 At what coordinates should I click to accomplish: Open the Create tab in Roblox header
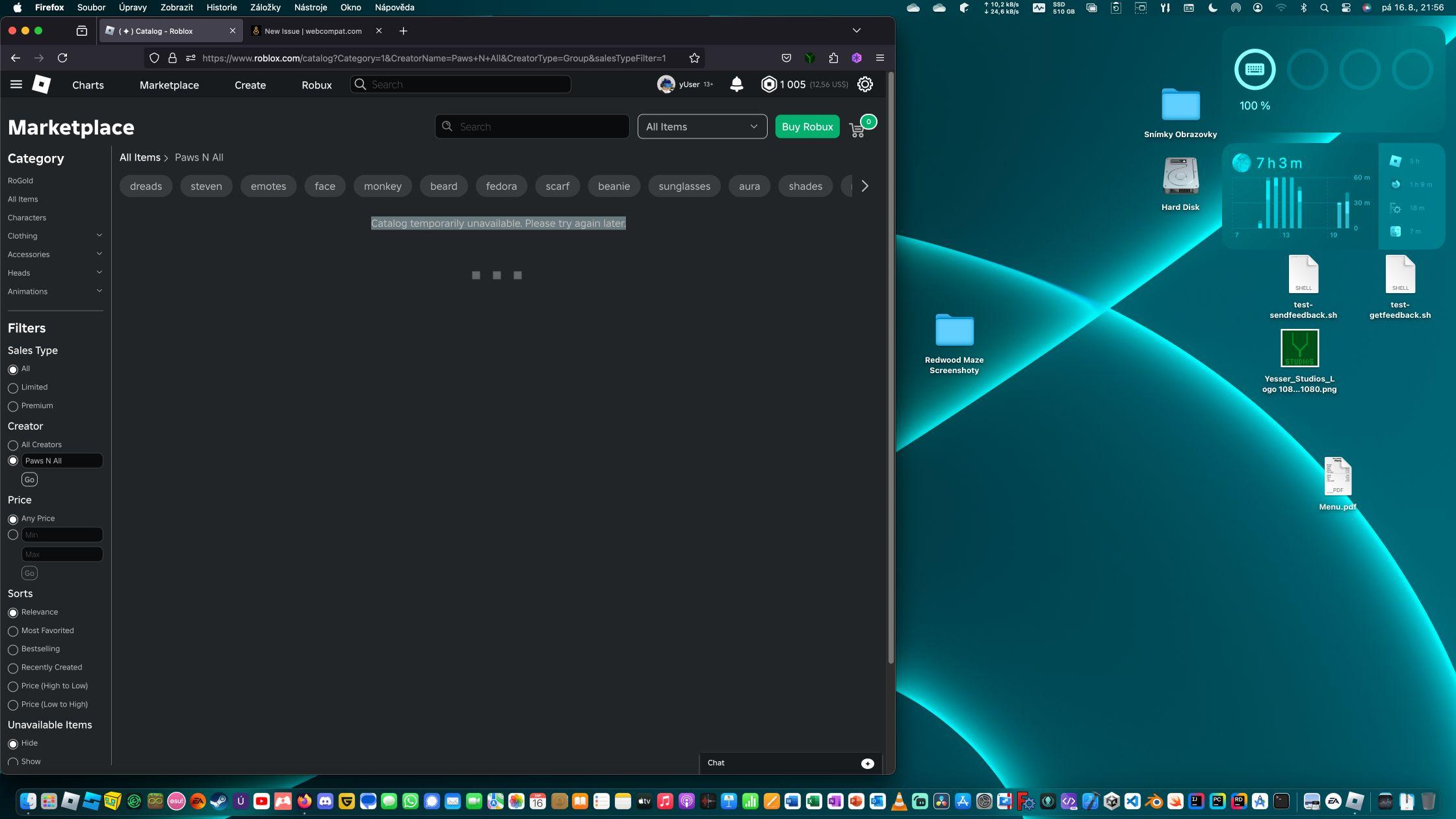tap(250, 85)
